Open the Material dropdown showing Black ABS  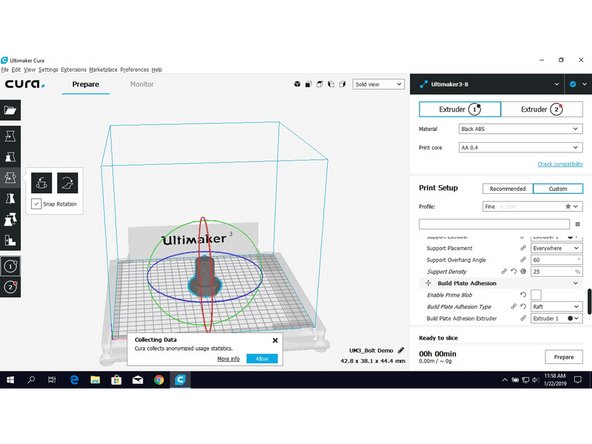(x=521, y=129)
